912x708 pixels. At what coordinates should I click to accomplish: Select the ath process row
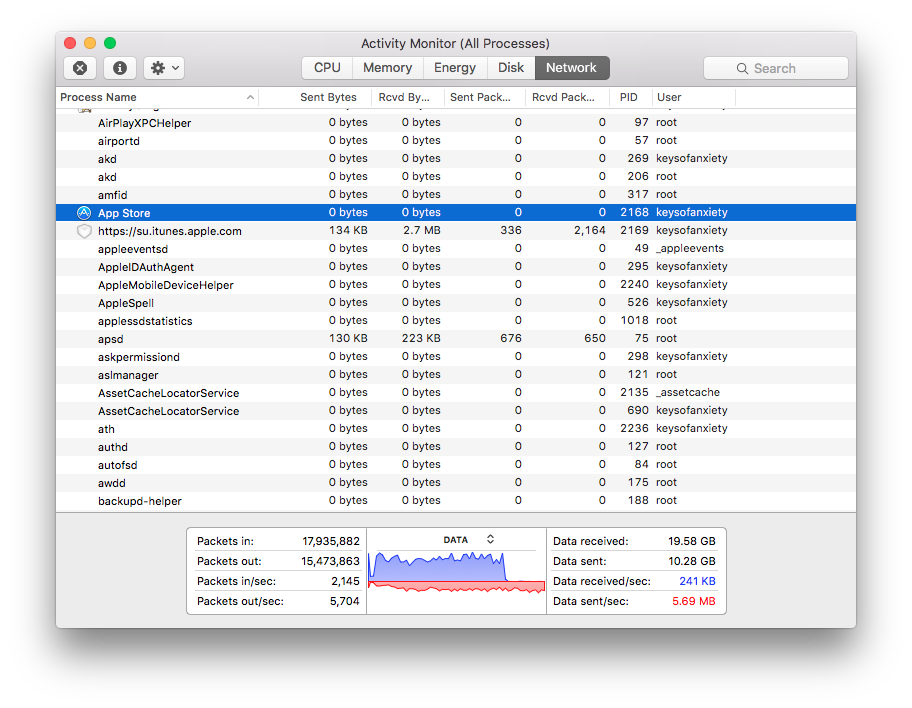(x=456, y=429)
